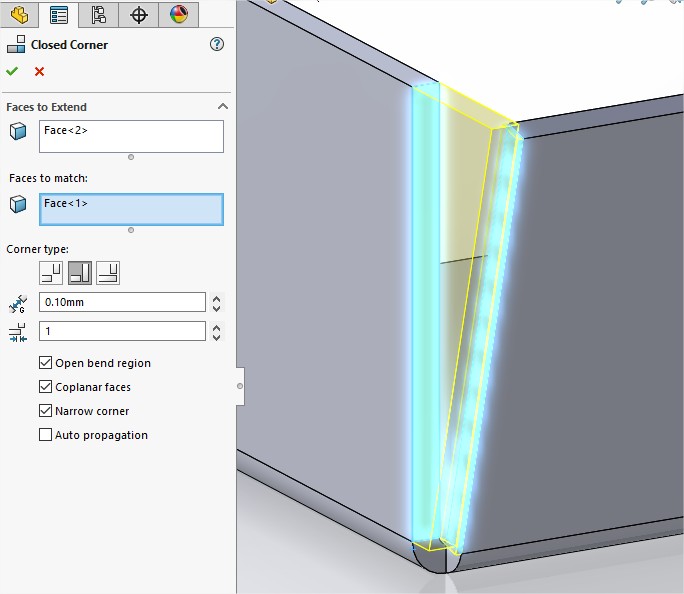Uncheck Open bend region

click(45, 363)
